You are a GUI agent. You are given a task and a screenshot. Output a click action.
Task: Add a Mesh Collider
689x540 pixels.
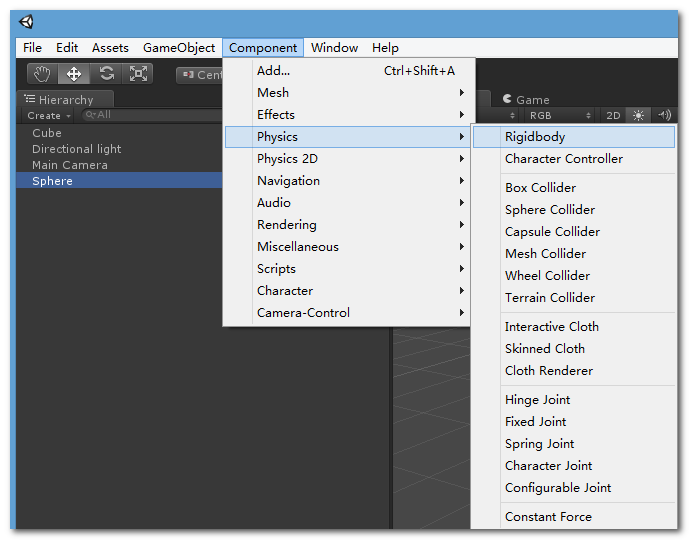574,254
